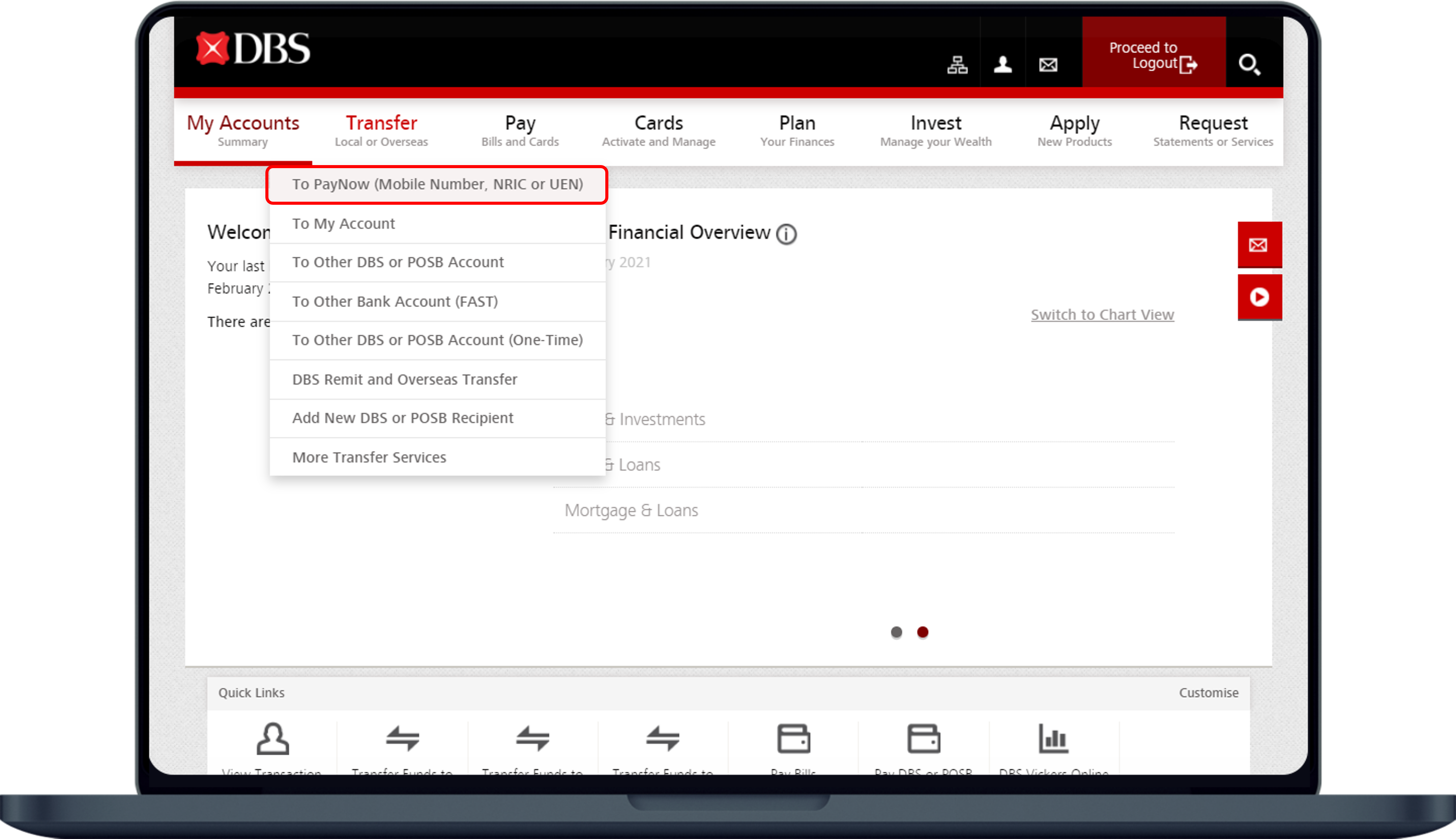Click the Quick Links label
The image size is (1456, 839).
coord(251,693)
